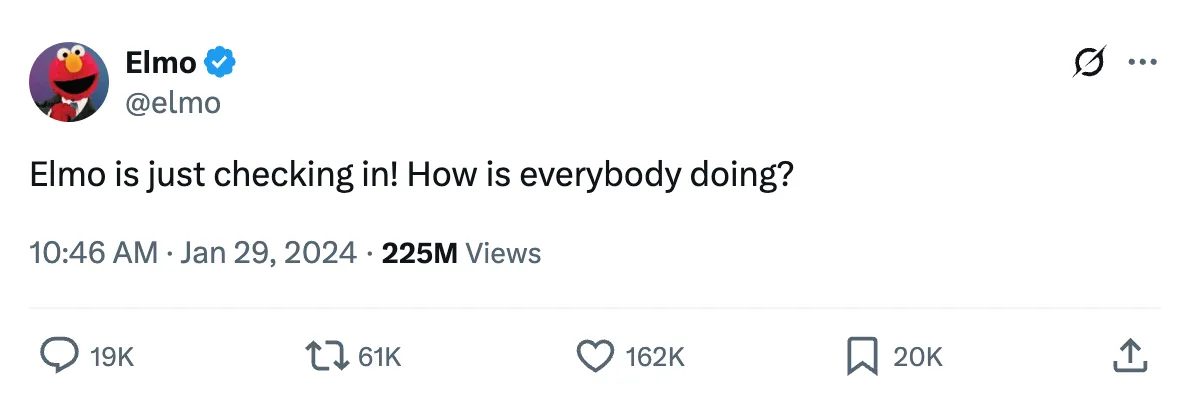
Task: Click the 10:46 AM timestamp
Action: tap(94, 253)
